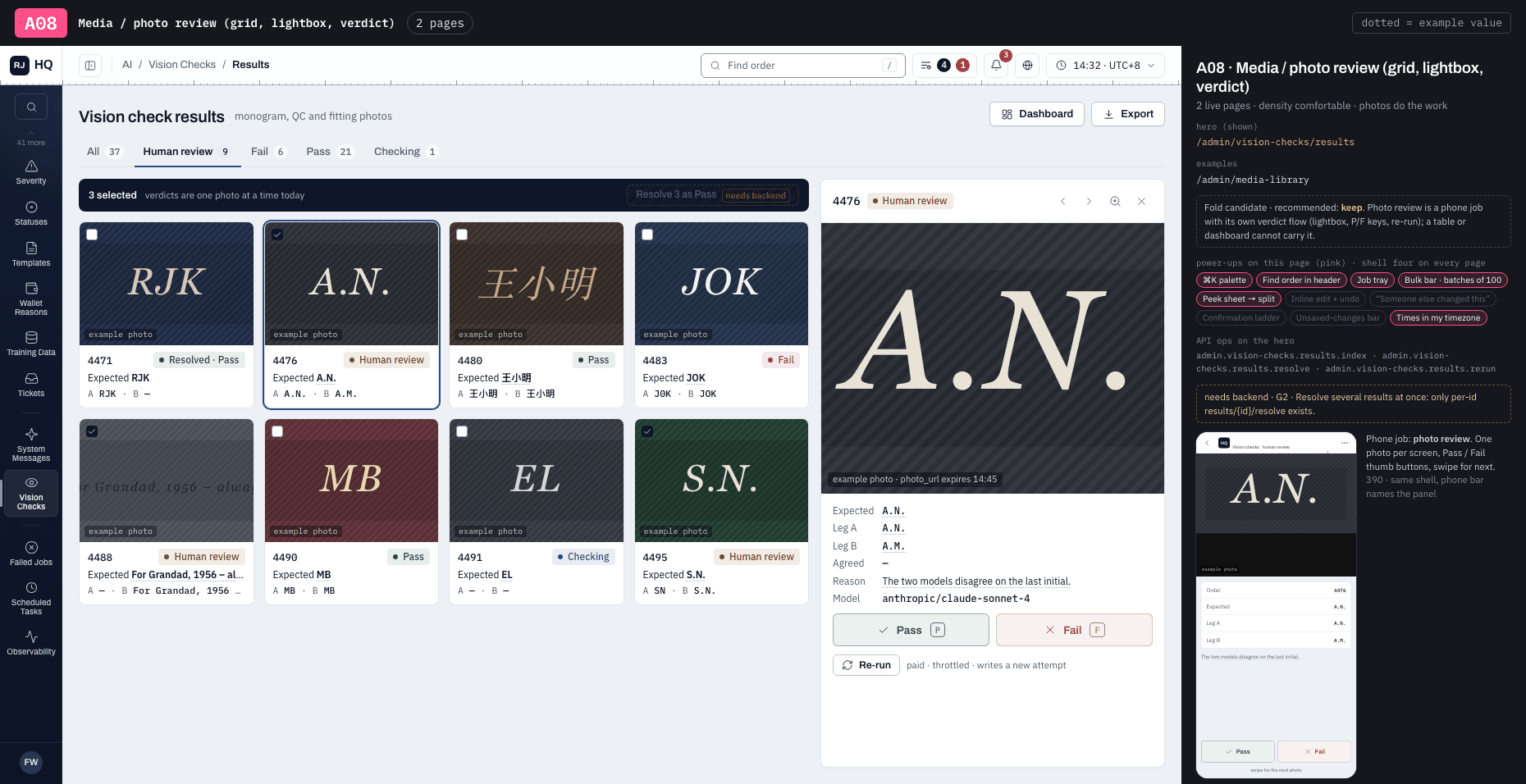Mark photo 4476 as Pass

click(x=911, y=630)
